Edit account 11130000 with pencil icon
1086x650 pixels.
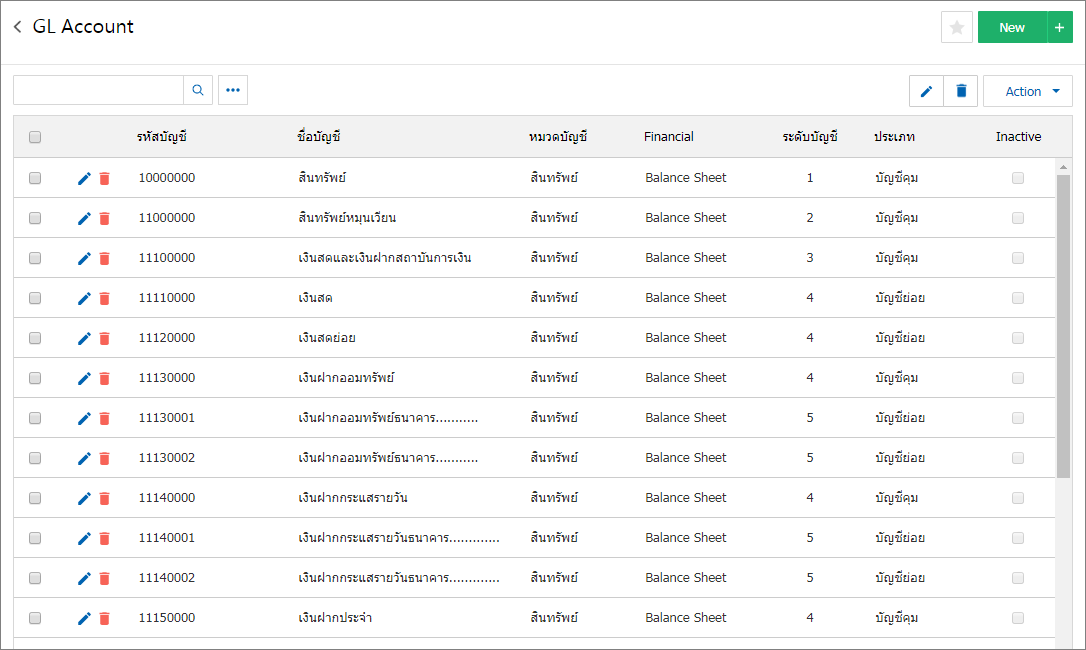pos(84,378)
